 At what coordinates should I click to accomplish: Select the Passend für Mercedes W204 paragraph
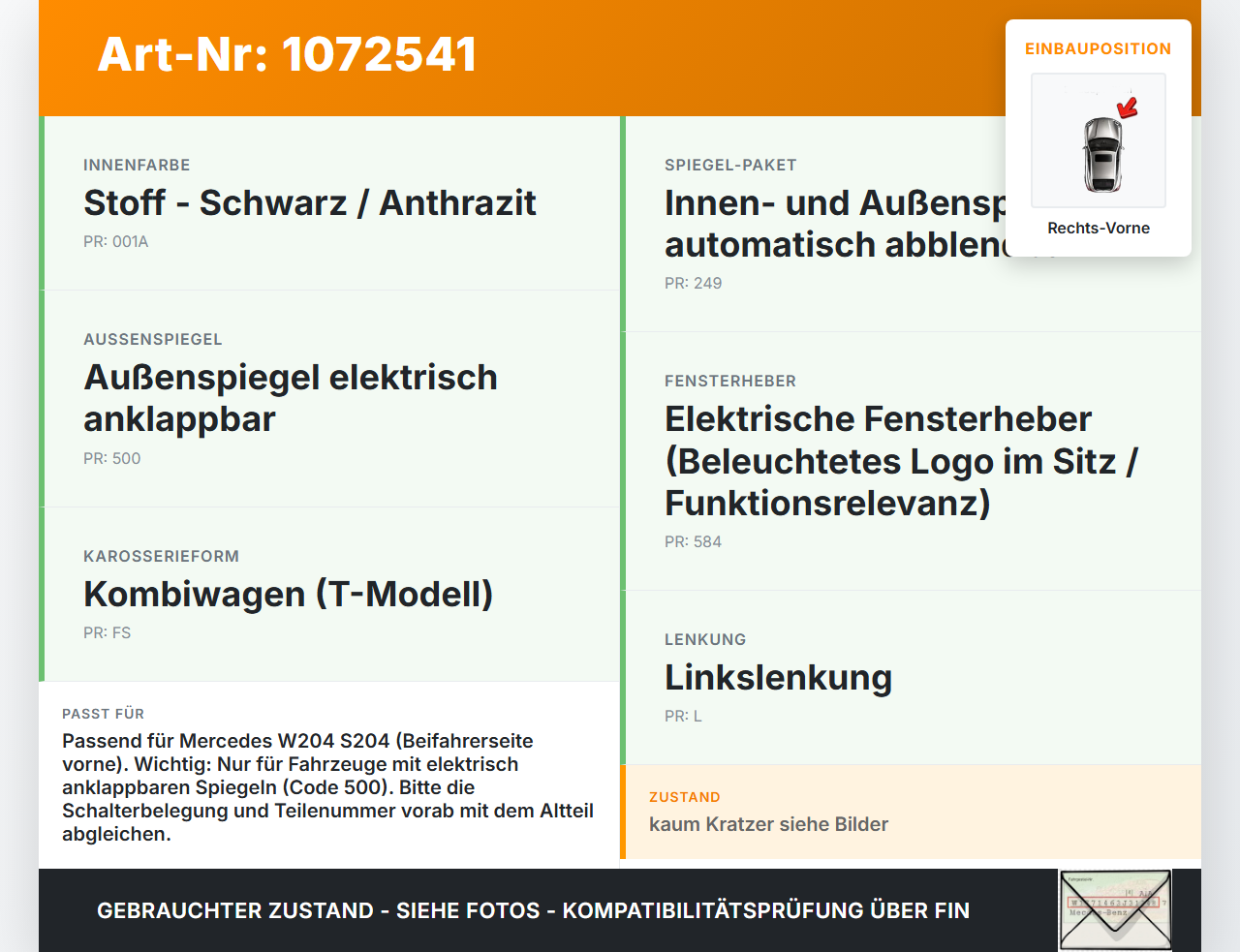tap(328, 787)
